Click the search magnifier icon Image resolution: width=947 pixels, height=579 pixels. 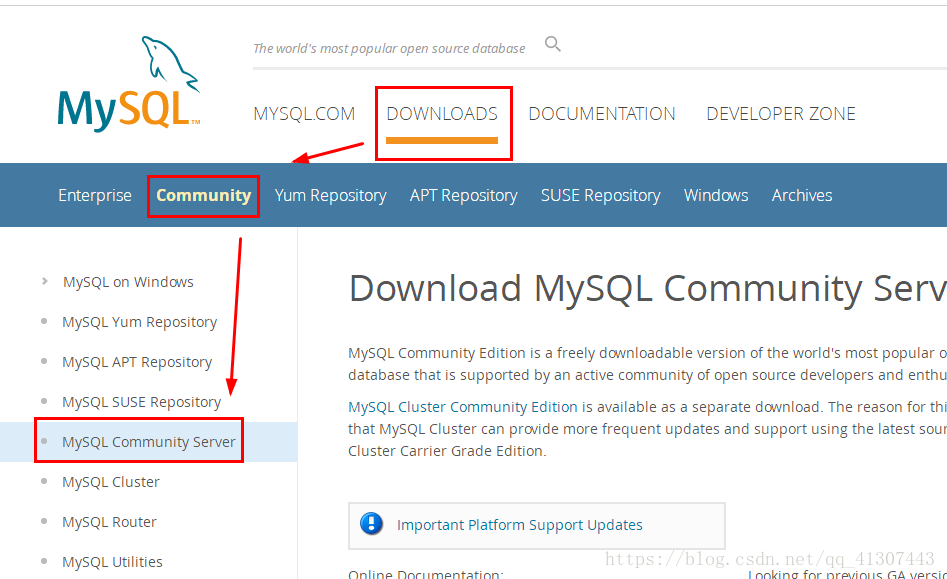[x=553, y=45]
